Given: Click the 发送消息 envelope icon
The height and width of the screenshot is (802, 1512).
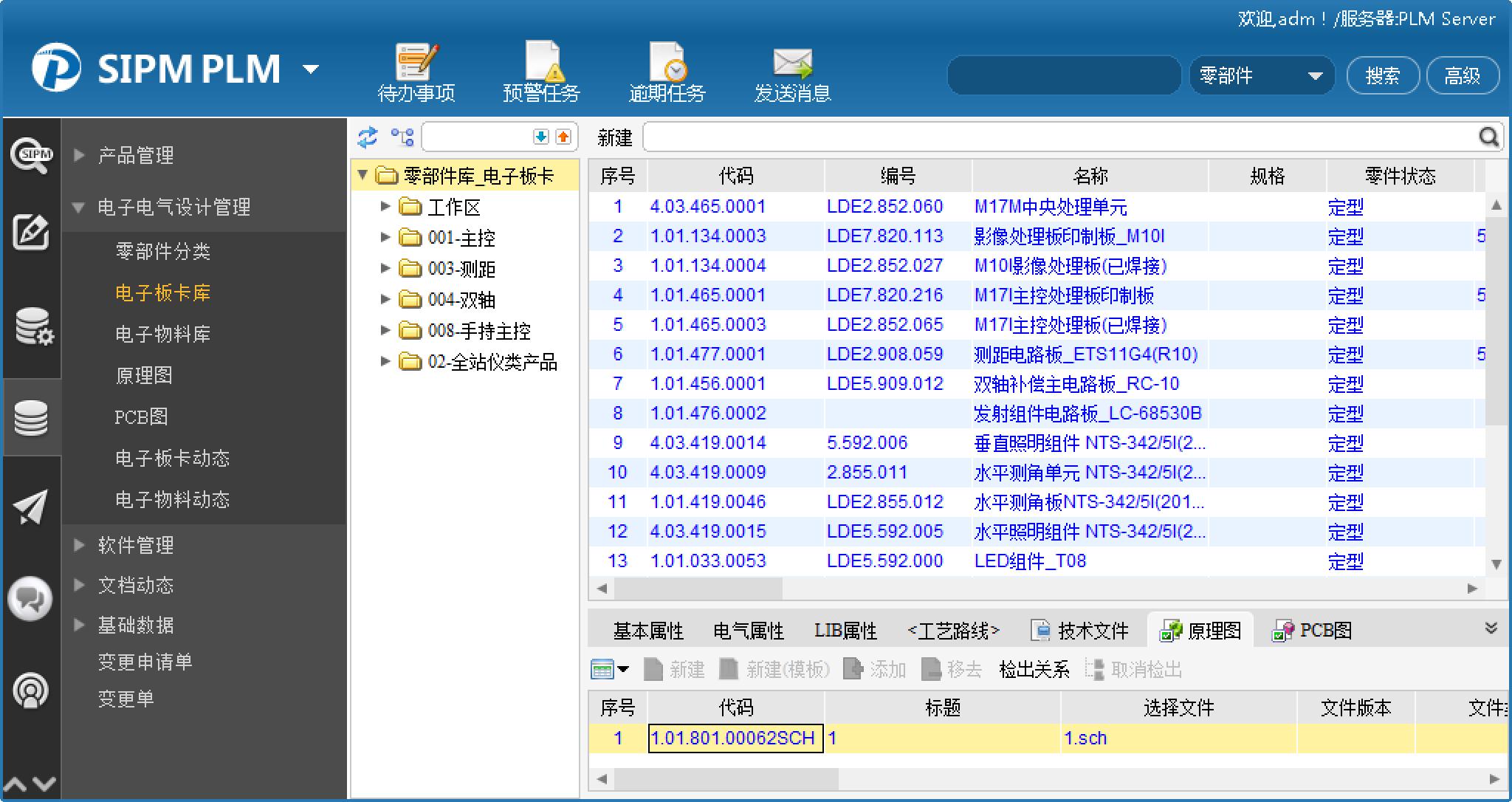Looking at the screenshot, I should [x=792, y=63].
